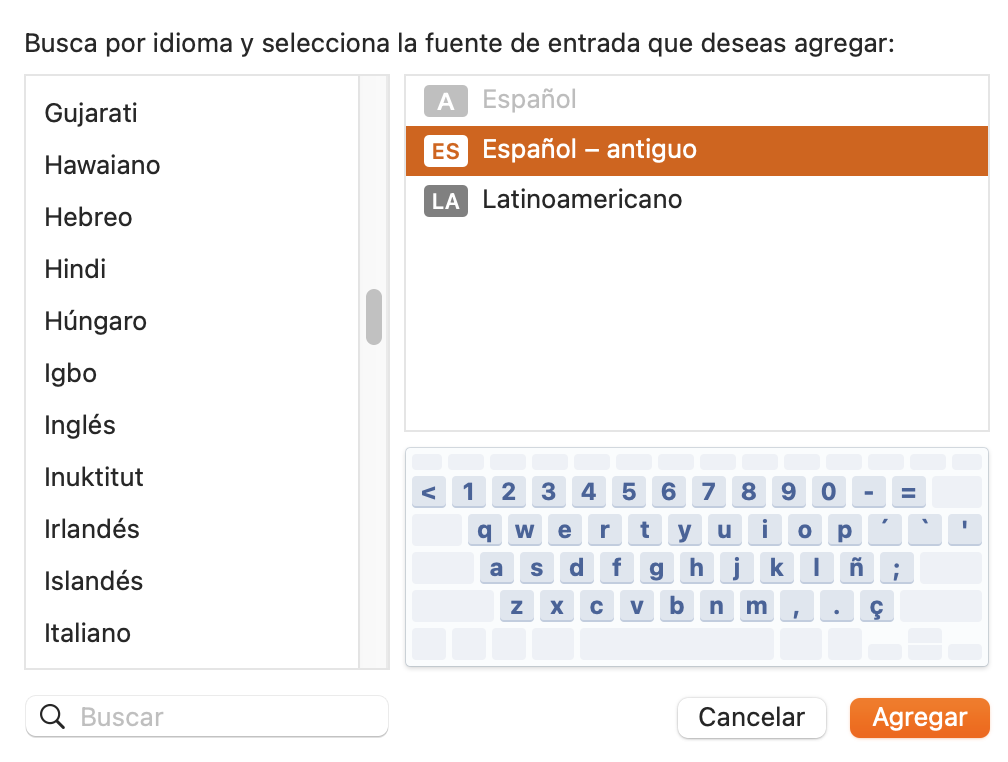Select Hebreo from the language list
This screenshot has height=762, width=1008.
point(88,217)
